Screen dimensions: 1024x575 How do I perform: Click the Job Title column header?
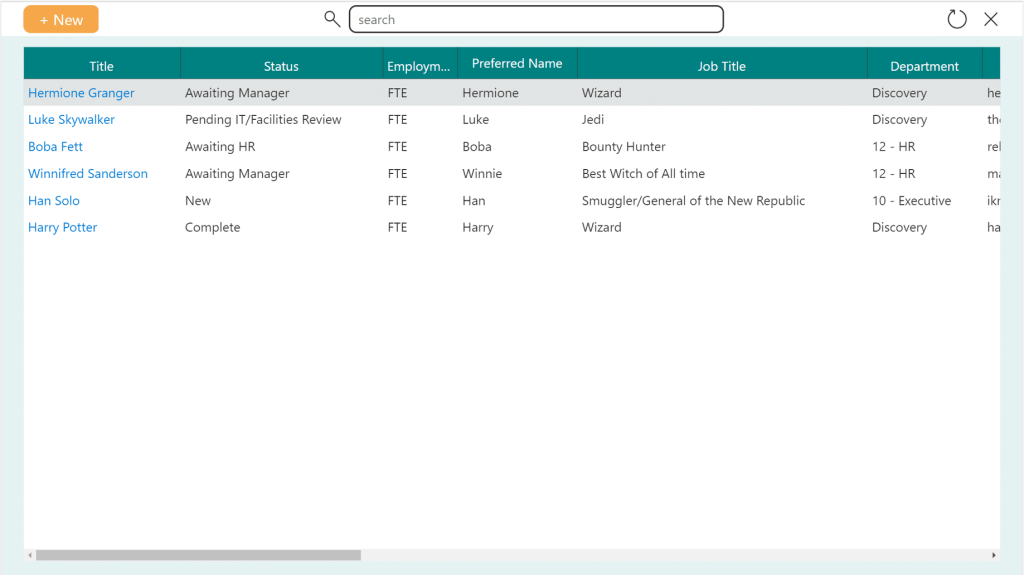(x=722, y=64)
